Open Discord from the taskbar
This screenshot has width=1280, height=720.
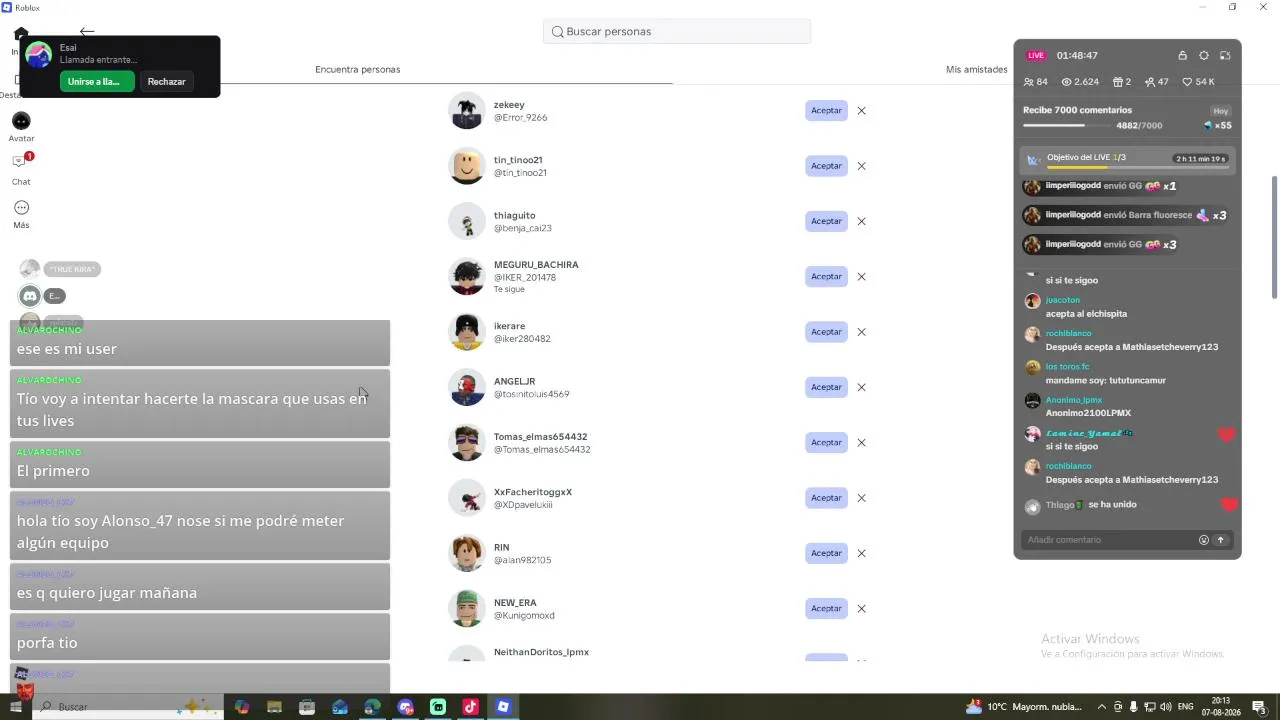coord(405,707)
